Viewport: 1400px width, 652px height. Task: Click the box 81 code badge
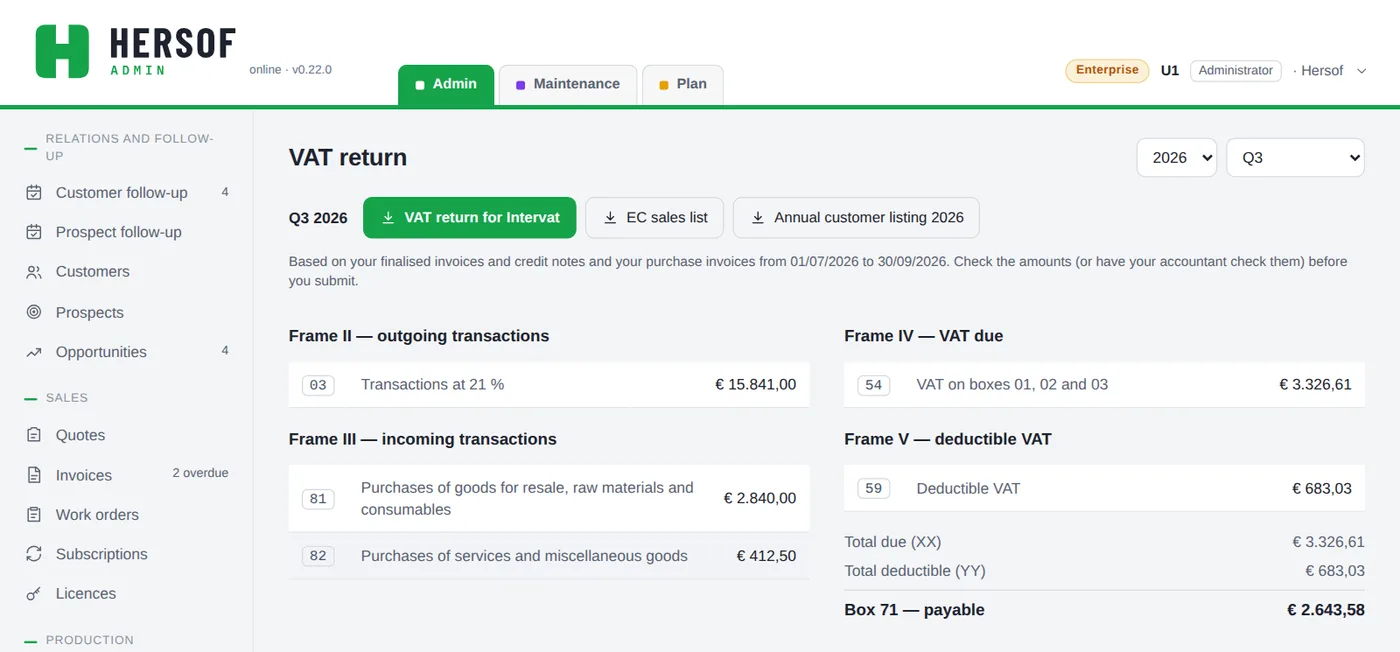tap(318, 499)
